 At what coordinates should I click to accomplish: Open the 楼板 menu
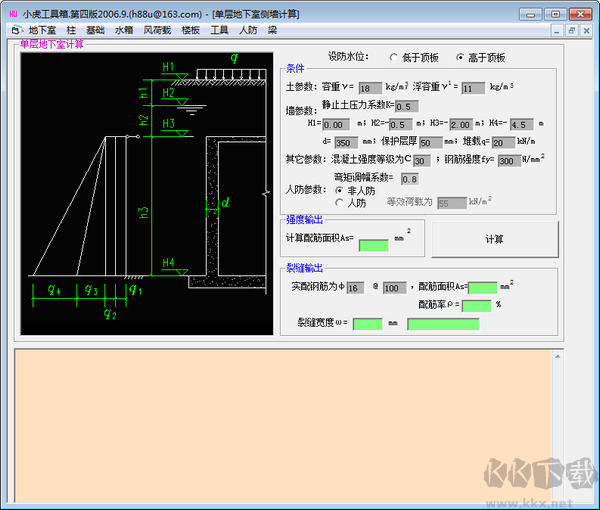[x=190, y=31]
